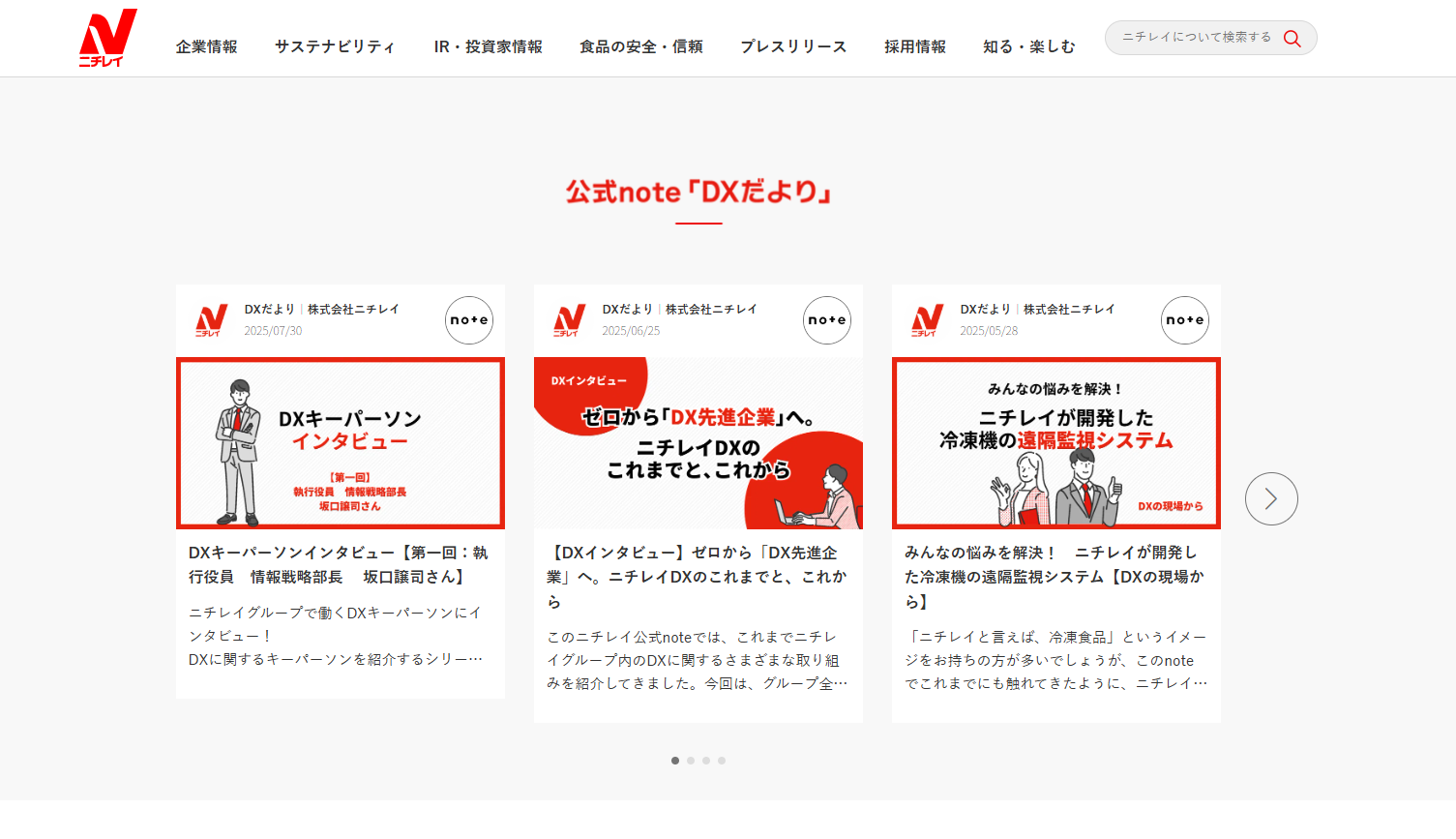Viewport: 1456px width, 839px height.
Task: Click DXだより｜株式会社ニチレイ on the 2025/05/28 card
Action: pyautogui.click(x=1037, y=310)
